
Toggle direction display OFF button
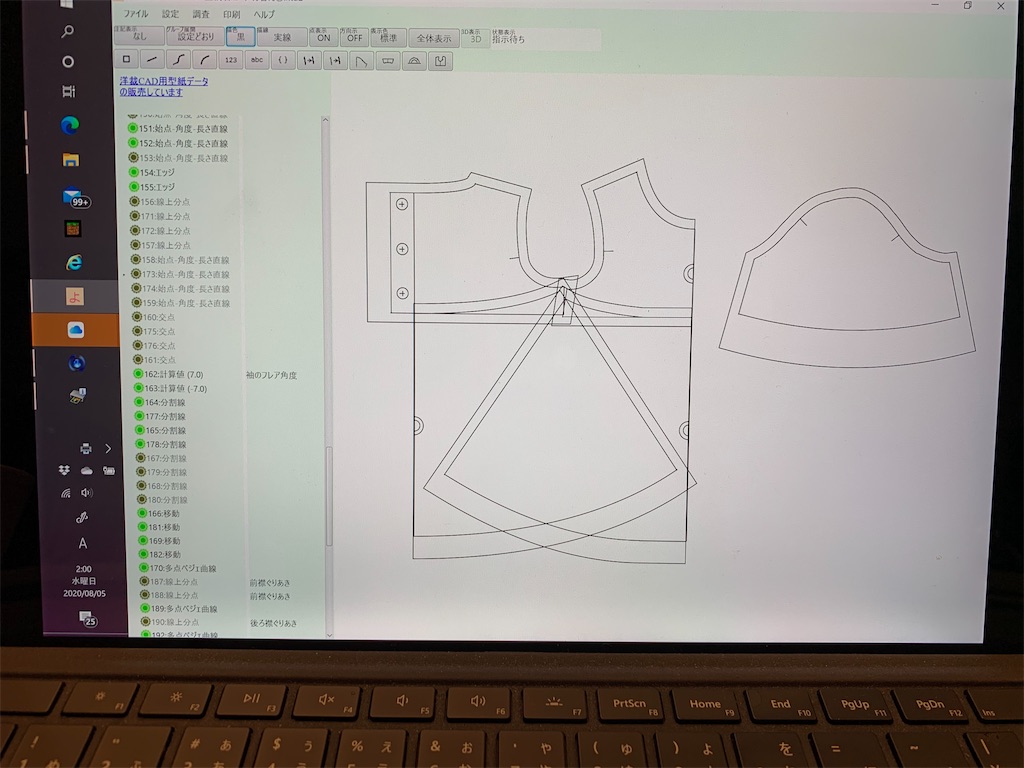(x=355, y=37)
